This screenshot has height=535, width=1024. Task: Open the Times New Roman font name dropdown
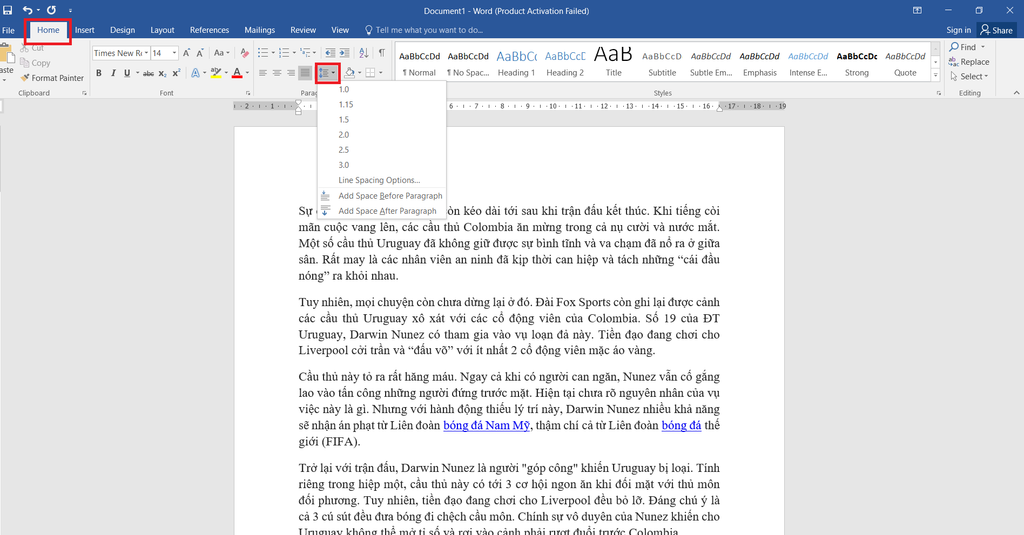146,53
